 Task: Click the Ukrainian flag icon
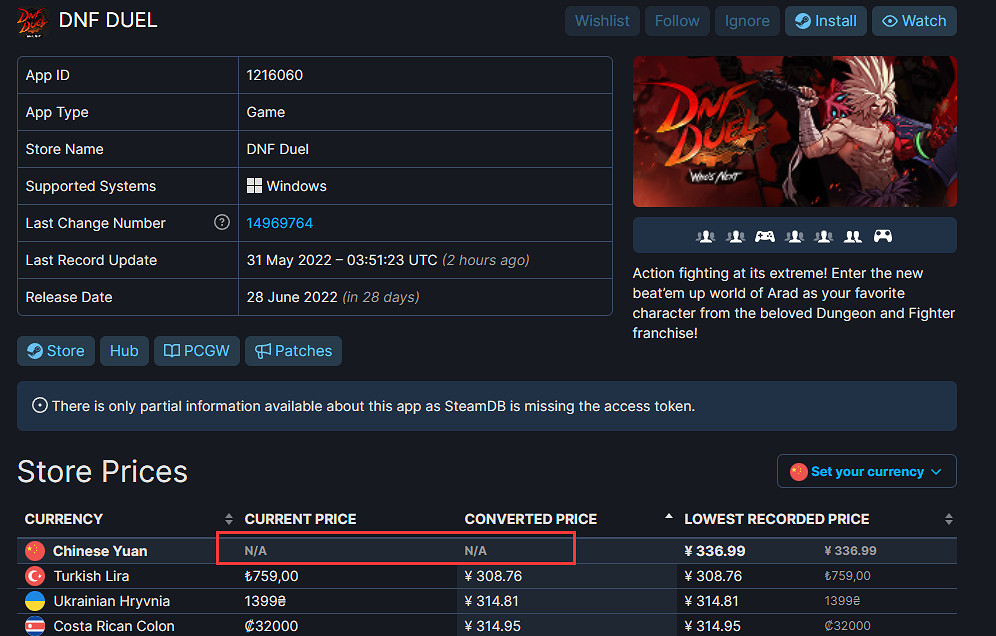(x=35, y=601)
